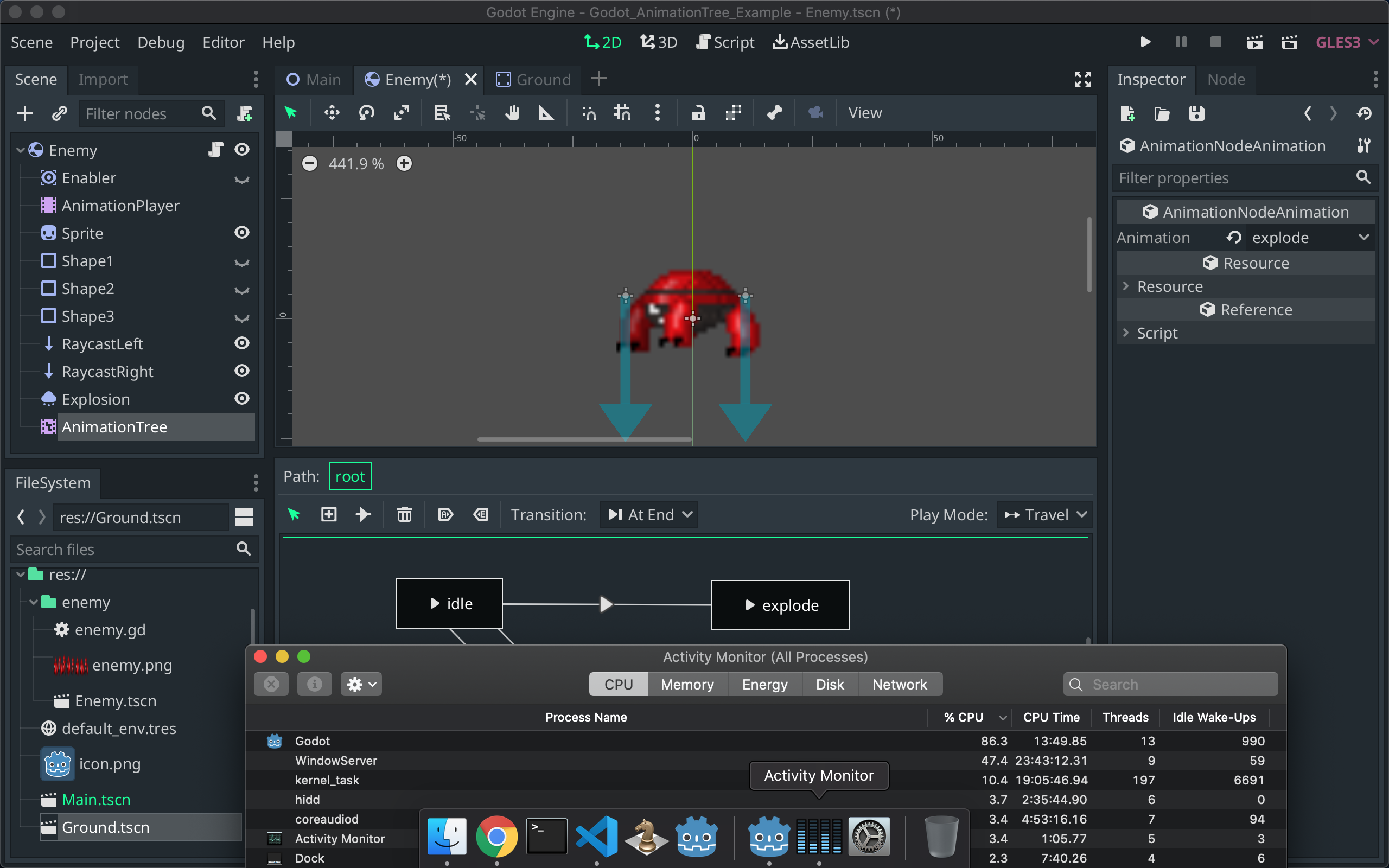1389x868 pixels.
Task: Select the Rotate Mode tool
Action: click(x=366, y=112)
